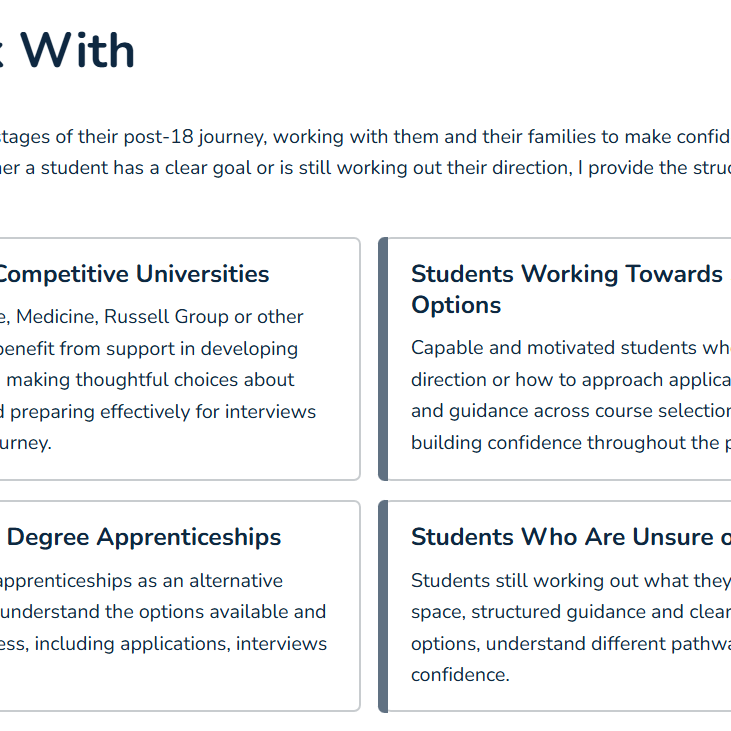
Task: Click the large "With" page heading
Action: click(78, 50)
